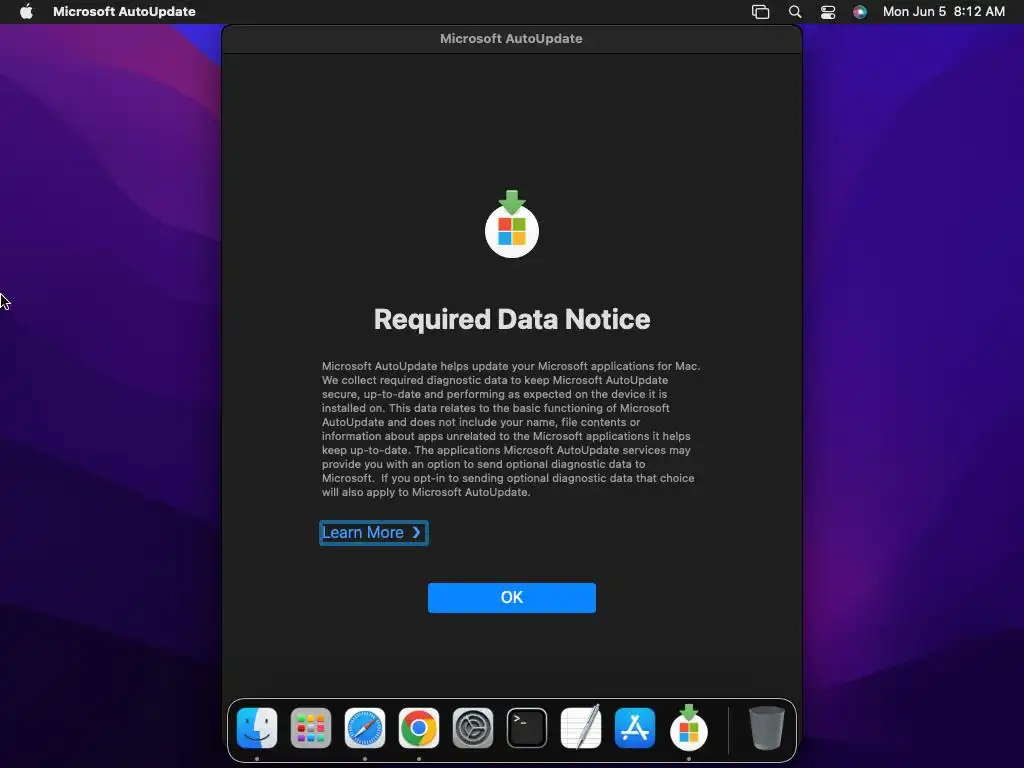Open the Learn More link
Screen dimensions: 1024x768
coord(373,533)
